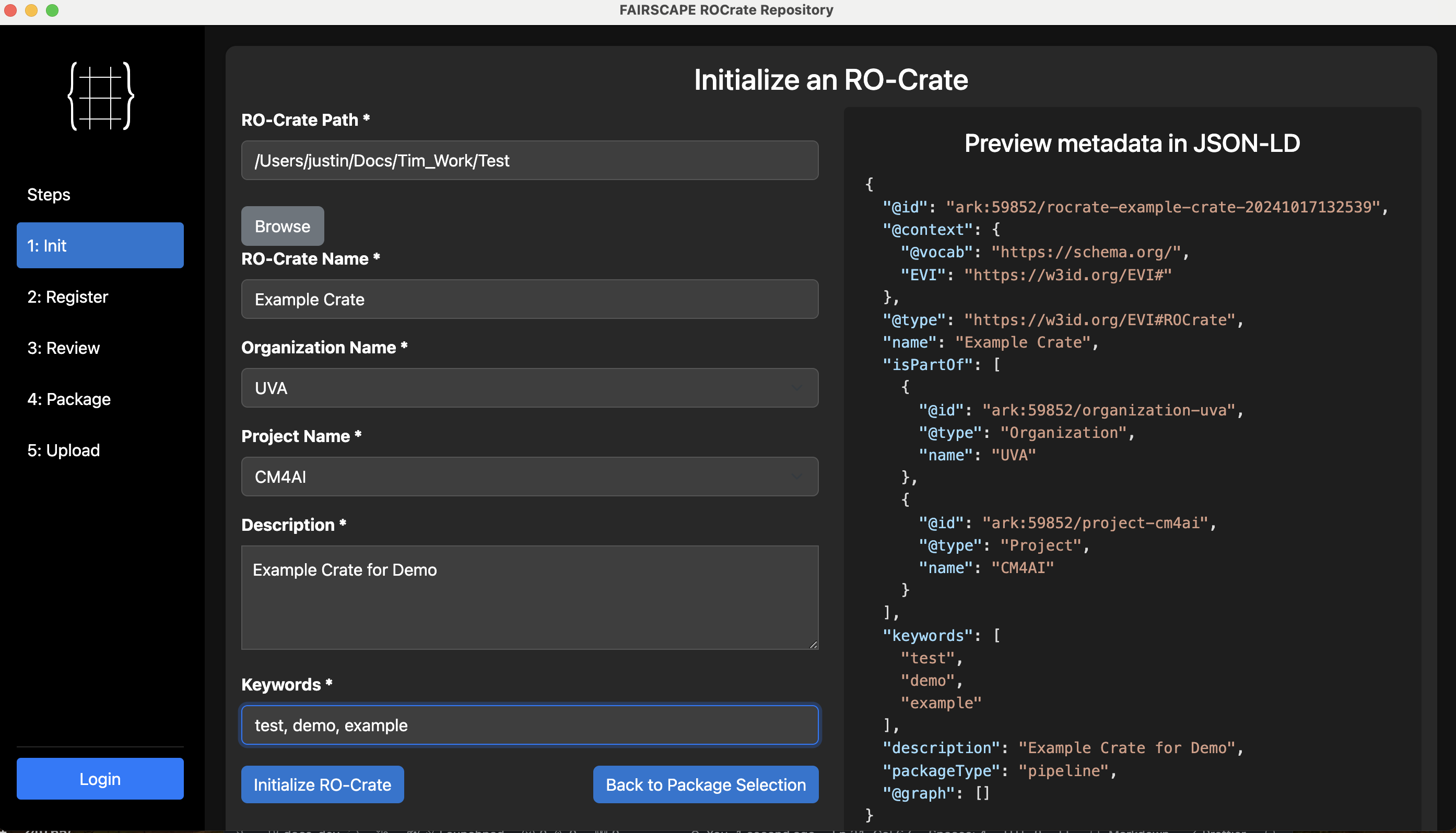Click the Keywords input field
The height and width of the screenshot is (833, 1456).
(530, 725)
